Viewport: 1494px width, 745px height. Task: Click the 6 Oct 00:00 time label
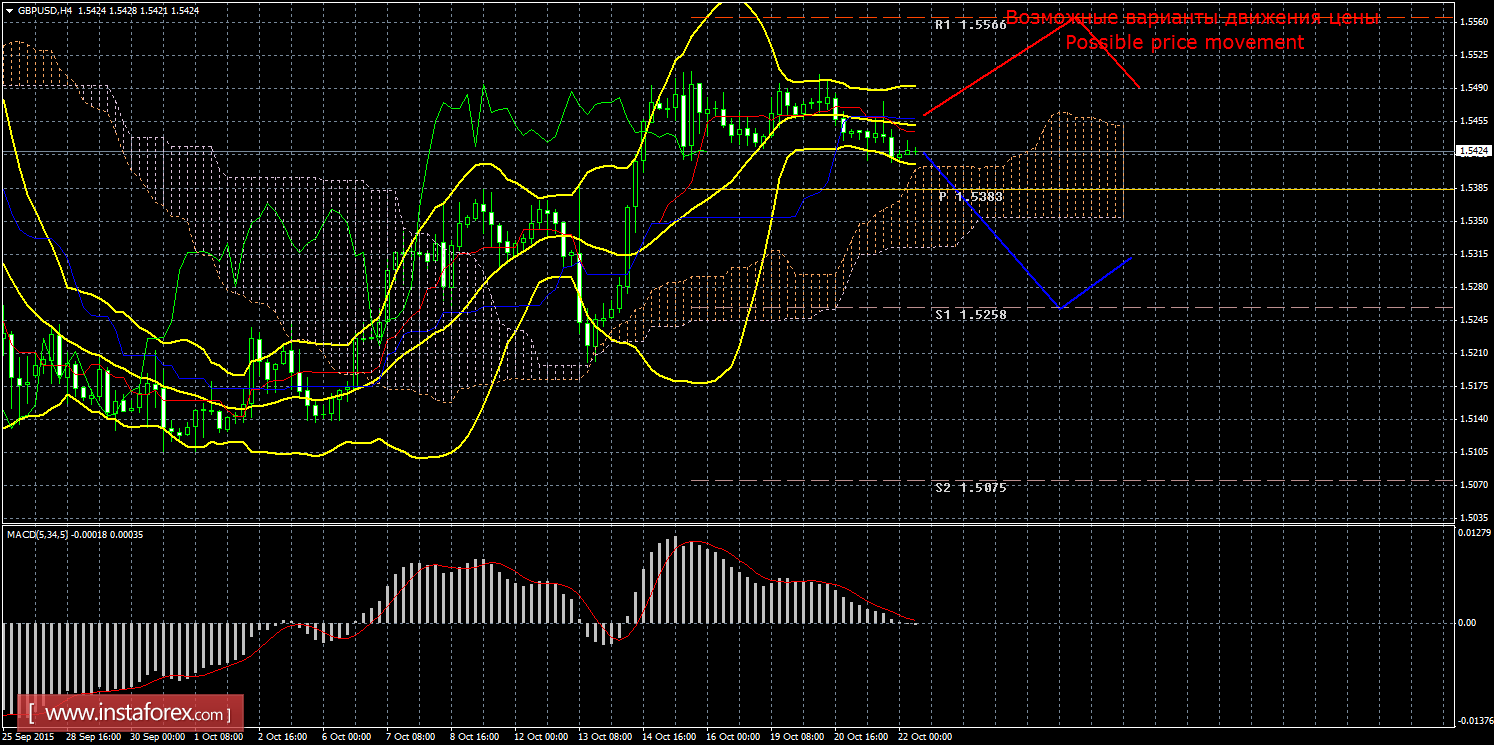347,737
